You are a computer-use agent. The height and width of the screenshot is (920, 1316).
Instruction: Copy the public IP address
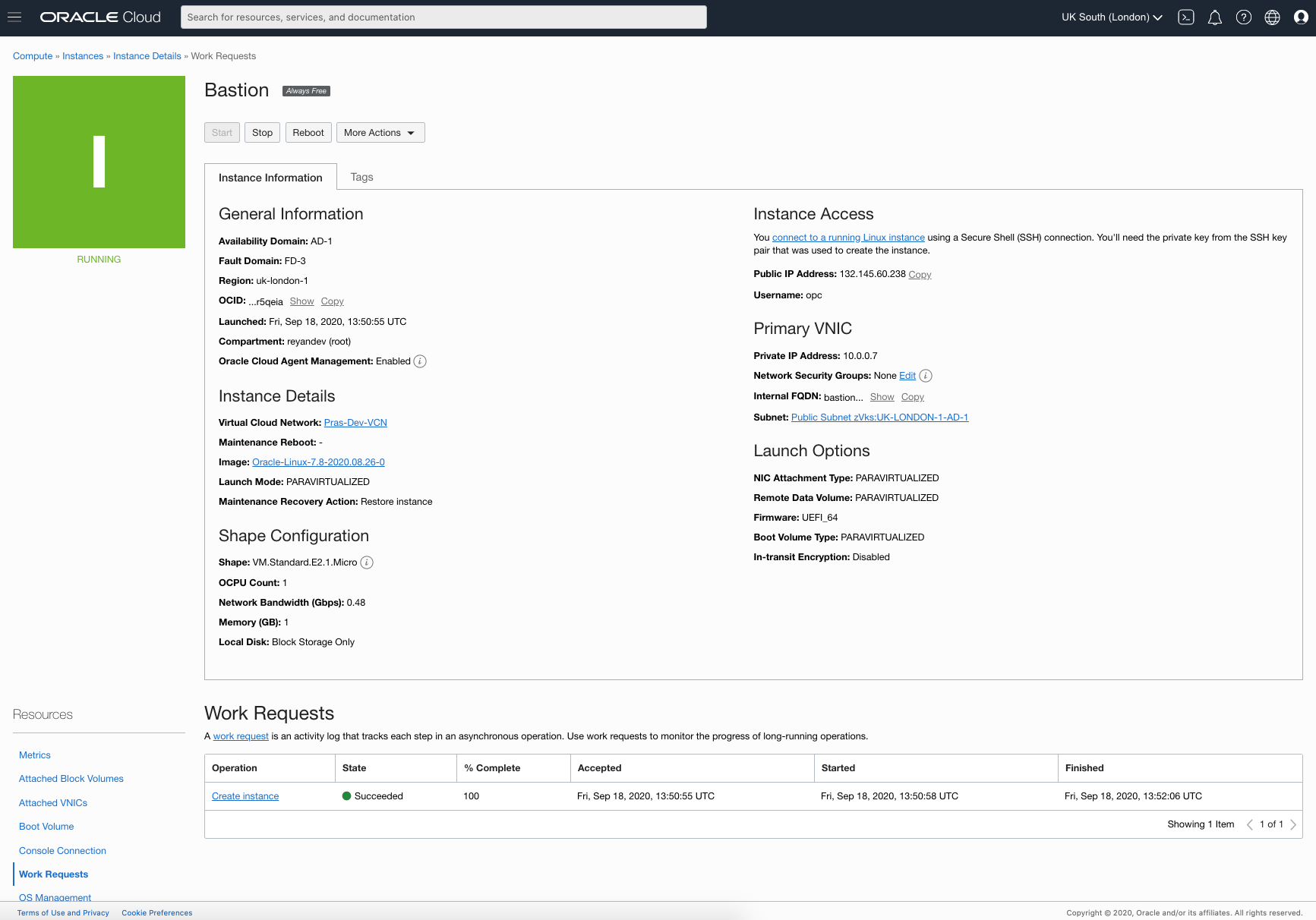pyautogui.click(x=920, y=275)
